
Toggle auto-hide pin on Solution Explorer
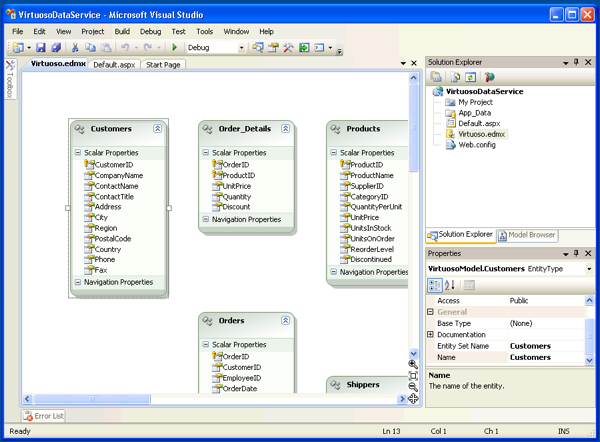(x=576, y=62)
